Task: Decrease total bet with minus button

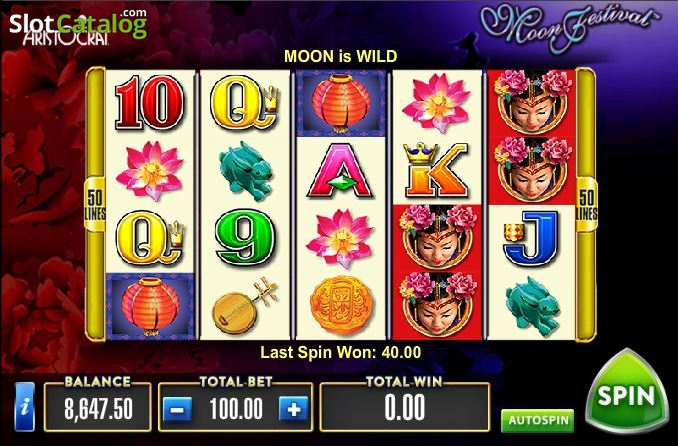Action: point(178,409)
